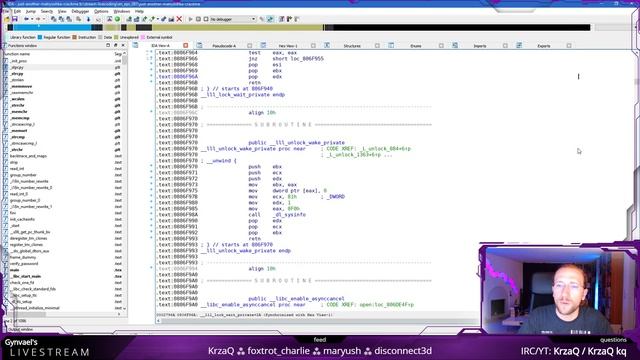Click the olive unexplored region in navigation band
This screenshot has width=640, height=360.
click(x=237, y=27)
